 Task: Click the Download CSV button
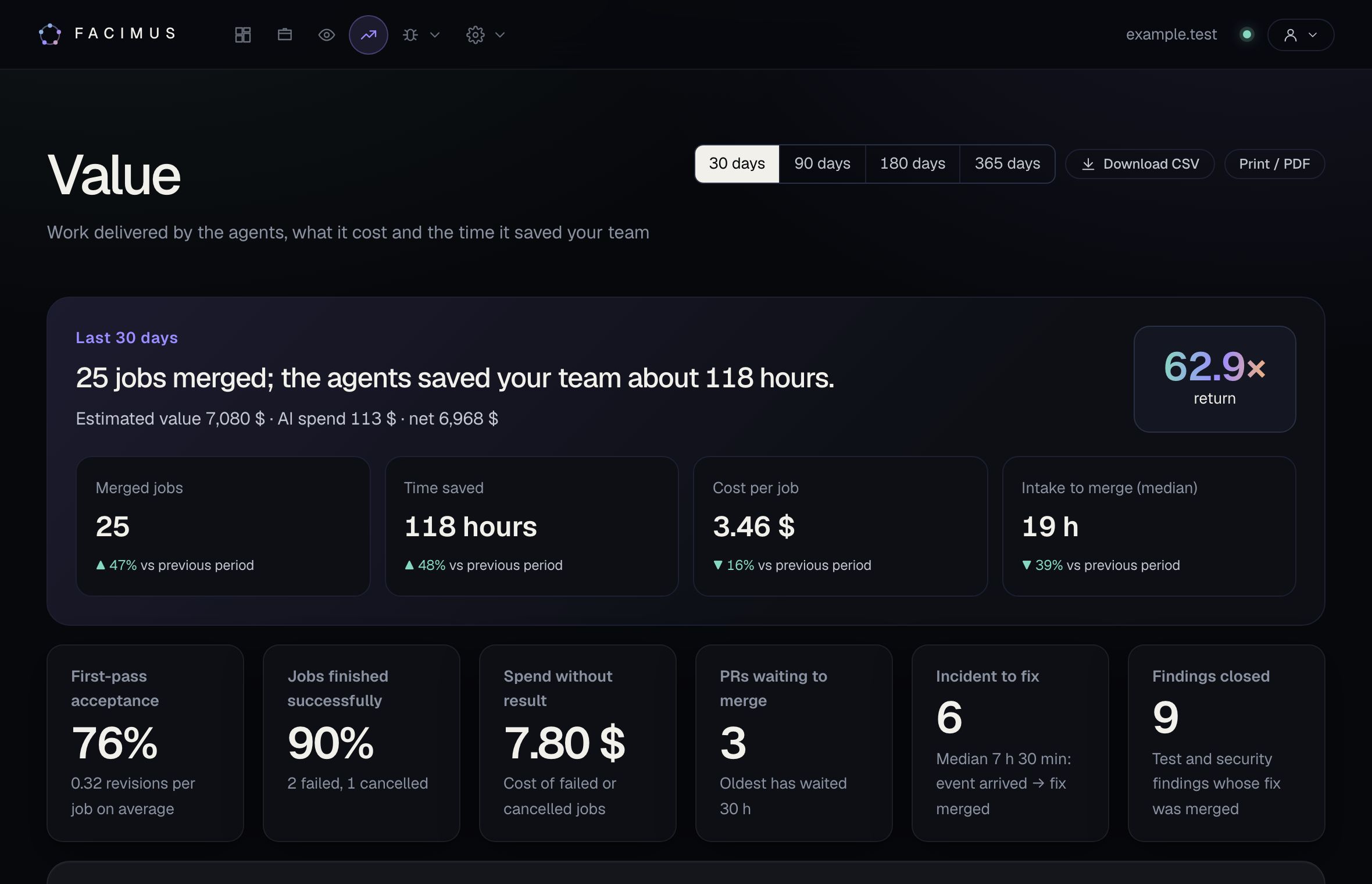pyautogui.click(x=1139, y=164)
